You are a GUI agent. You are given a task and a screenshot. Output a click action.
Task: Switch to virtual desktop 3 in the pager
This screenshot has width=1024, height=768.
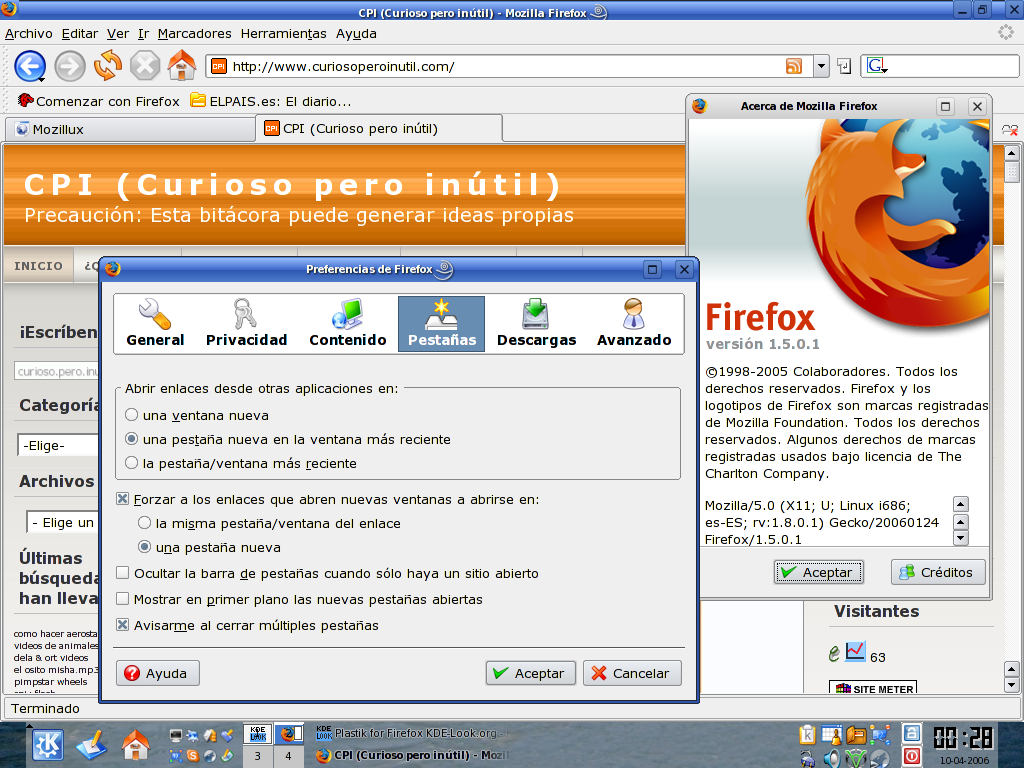[257, 756]
